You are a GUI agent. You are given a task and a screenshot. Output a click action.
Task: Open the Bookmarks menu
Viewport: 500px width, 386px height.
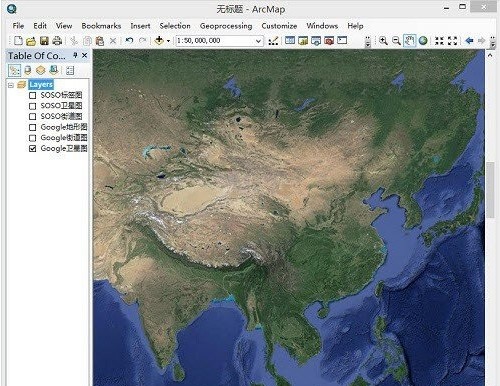click(101, 26)
